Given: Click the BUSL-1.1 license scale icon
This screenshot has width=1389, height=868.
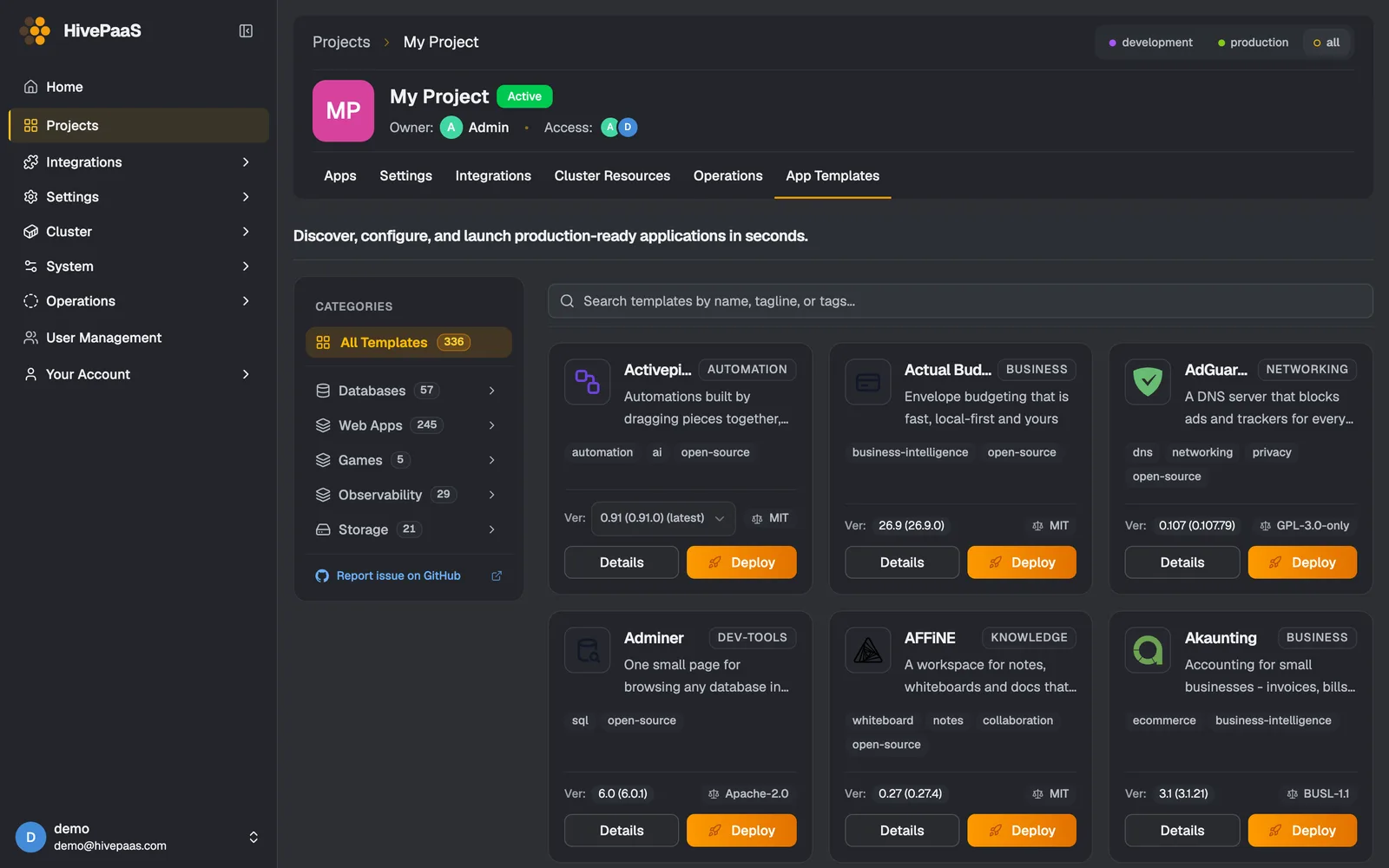Looking at the screenshot, I should coord(1292,794).
